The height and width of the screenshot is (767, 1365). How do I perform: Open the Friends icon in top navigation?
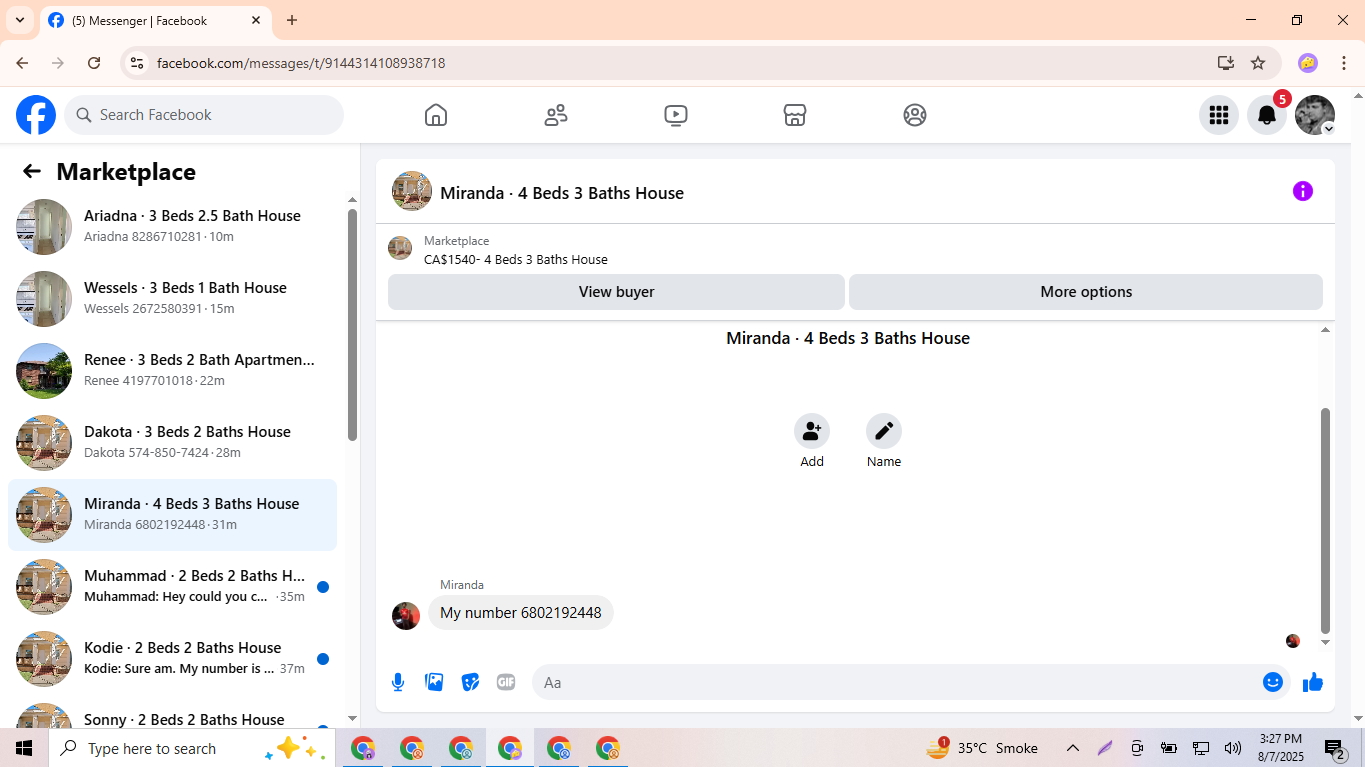point(556,115)
